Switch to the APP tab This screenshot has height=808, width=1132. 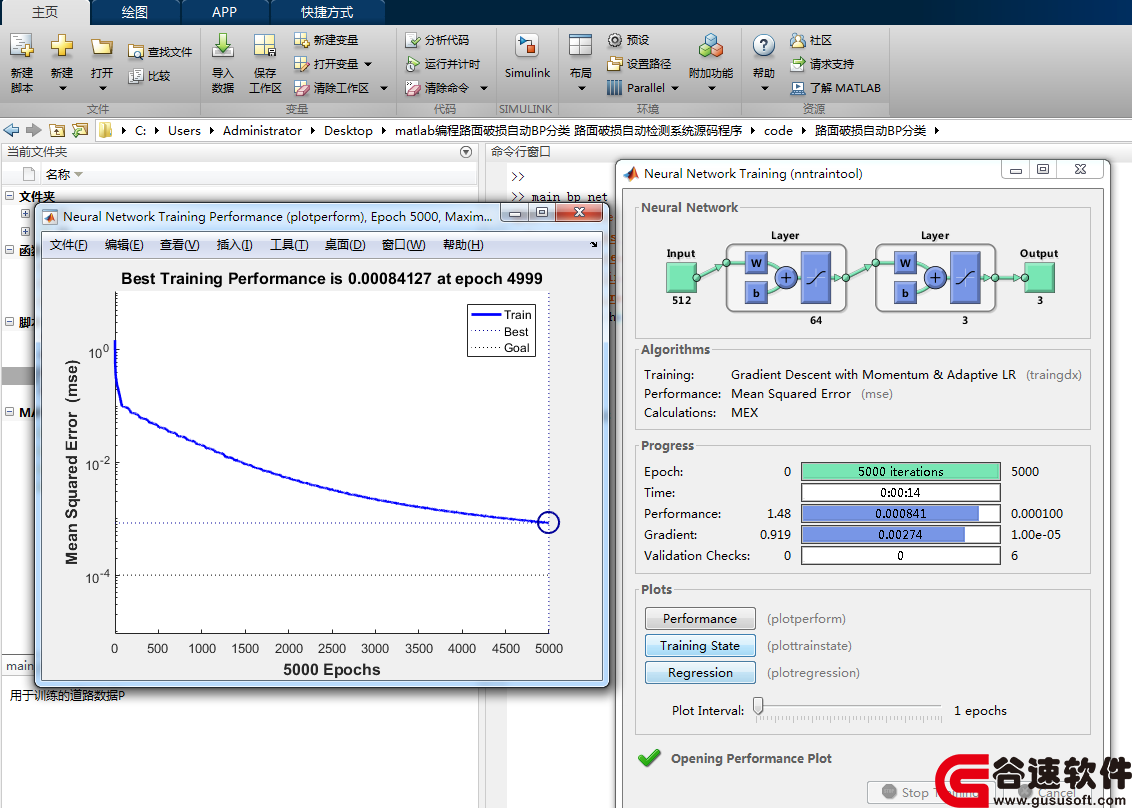point(225,12)
